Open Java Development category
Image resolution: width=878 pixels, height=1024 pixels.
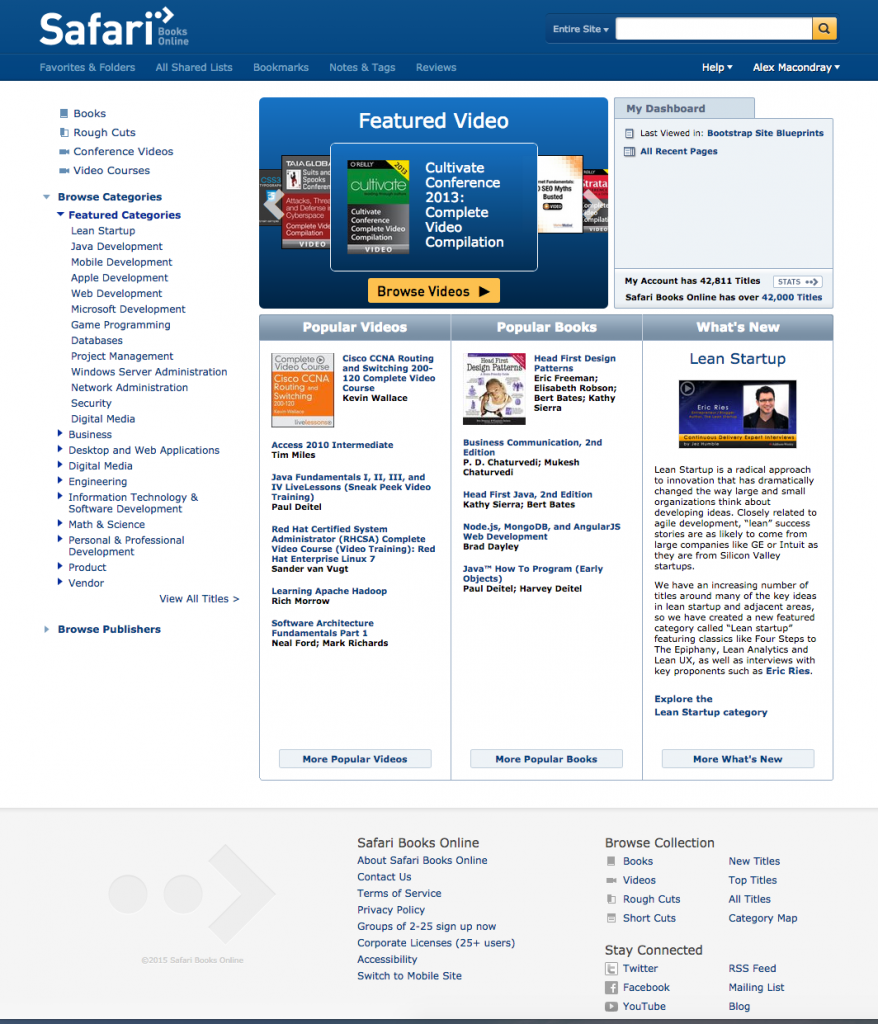point(117,246)
